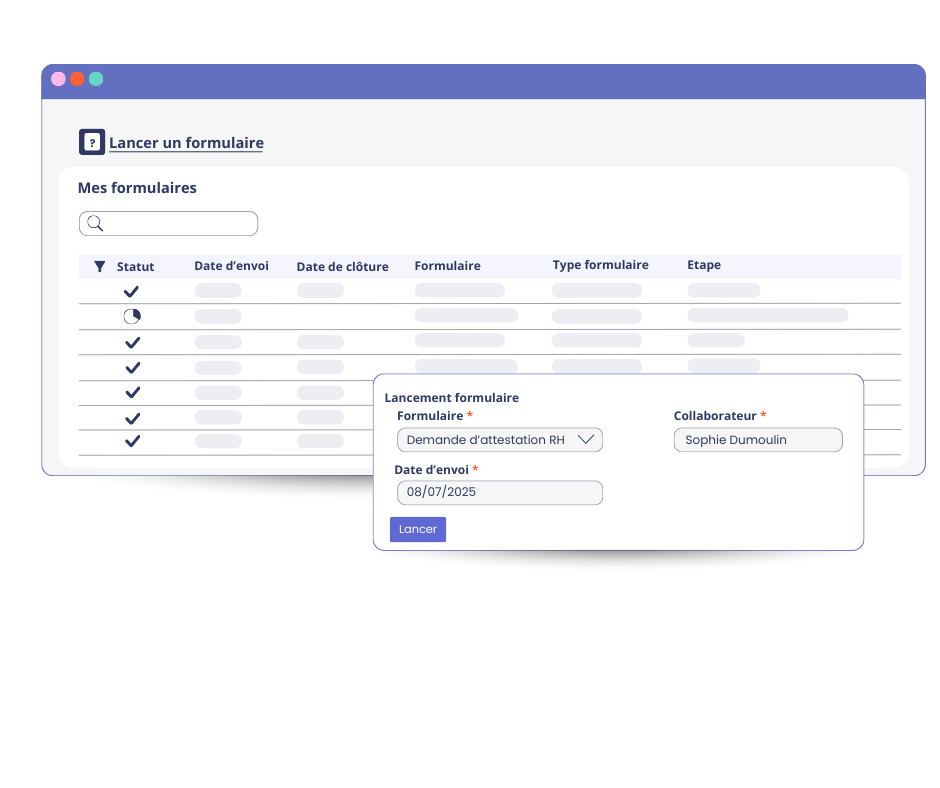Click the last row's checkmark status icon

(x=131, y=440)
